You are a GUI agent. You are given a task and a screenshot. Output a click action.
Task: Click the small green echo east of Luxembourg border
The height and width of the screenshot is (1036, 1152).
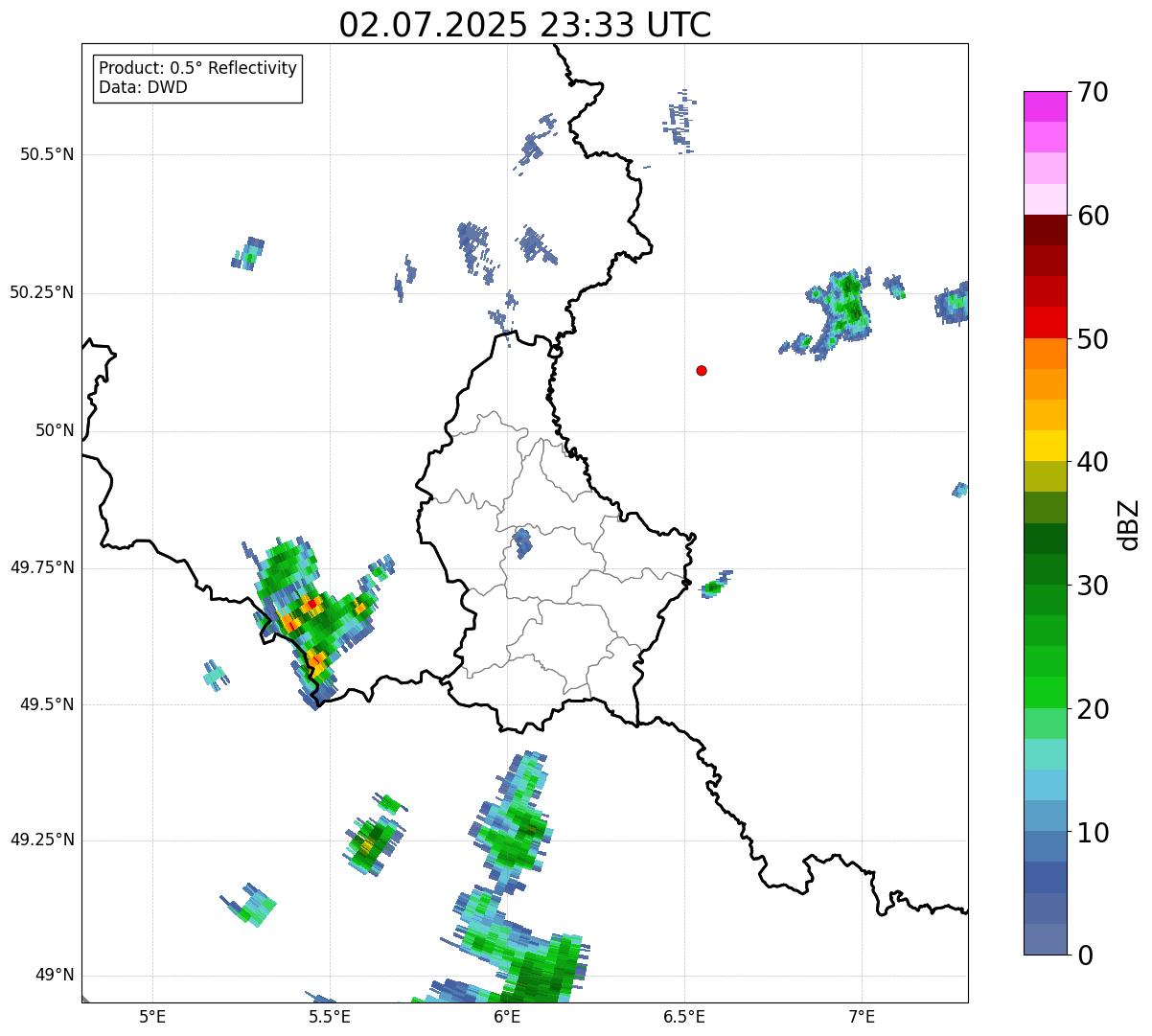click(x=715, y=586)
